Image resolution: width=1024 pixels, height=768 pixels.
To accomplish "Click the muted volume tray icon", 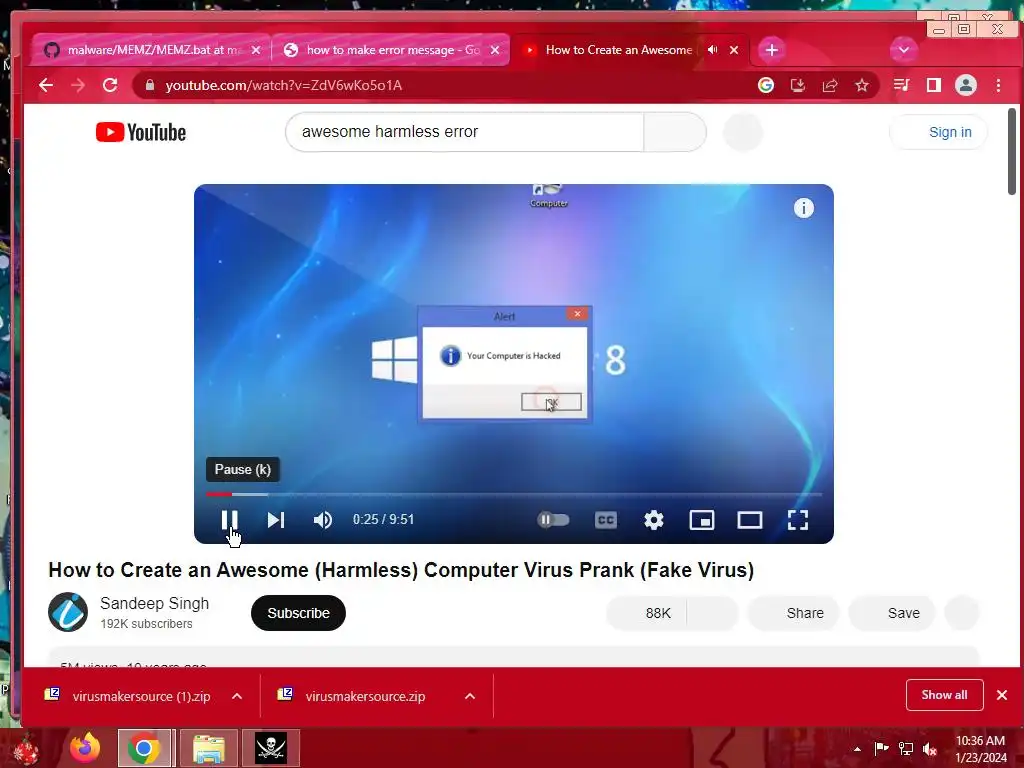I will point(930,748).
